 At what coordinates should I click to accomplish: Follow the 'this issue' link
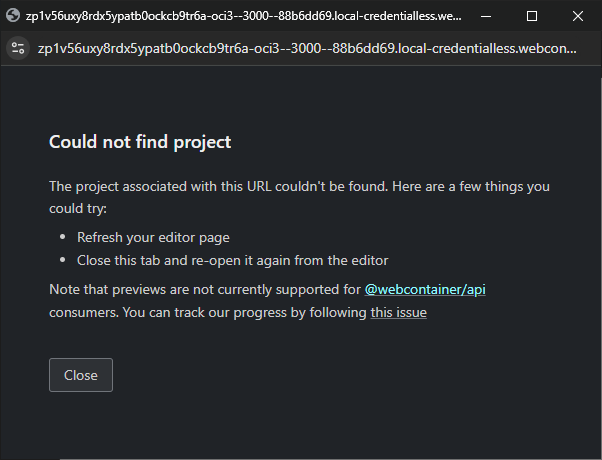click(399, 312)
